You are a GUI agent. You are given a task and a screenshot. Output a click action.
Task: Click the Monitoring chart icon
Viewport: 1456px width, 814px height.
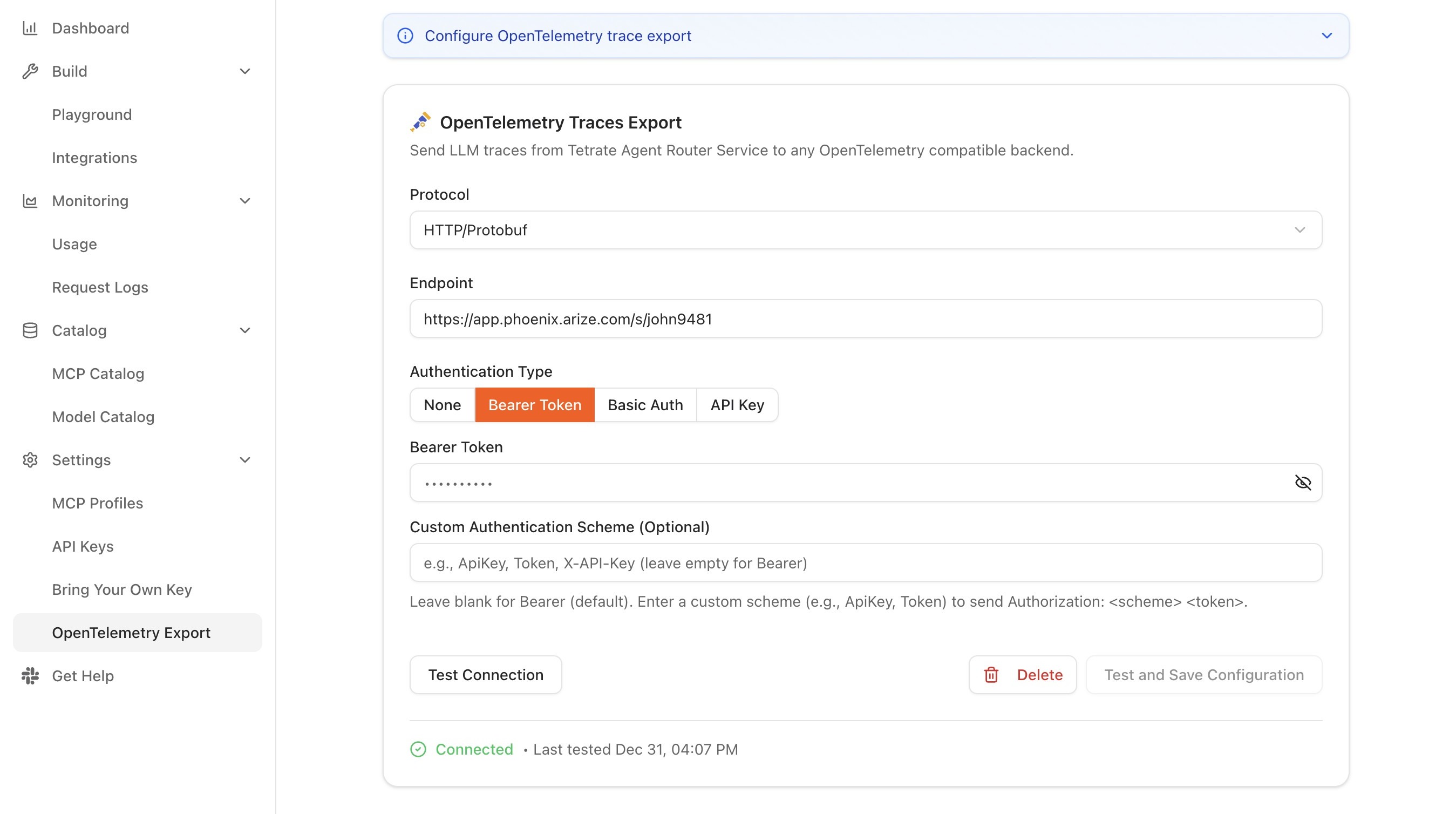pyautogui.click(x=30, y=201)
